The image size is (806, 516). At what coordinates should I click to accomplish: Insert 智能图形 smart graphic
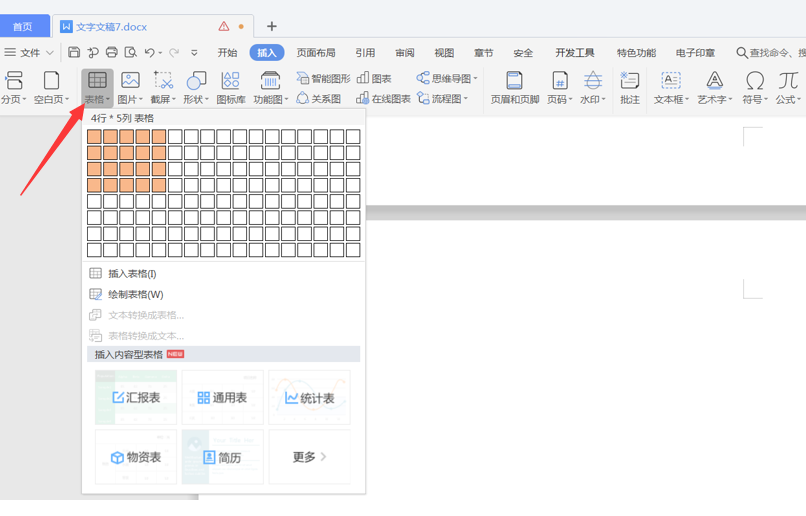[323, 78]
